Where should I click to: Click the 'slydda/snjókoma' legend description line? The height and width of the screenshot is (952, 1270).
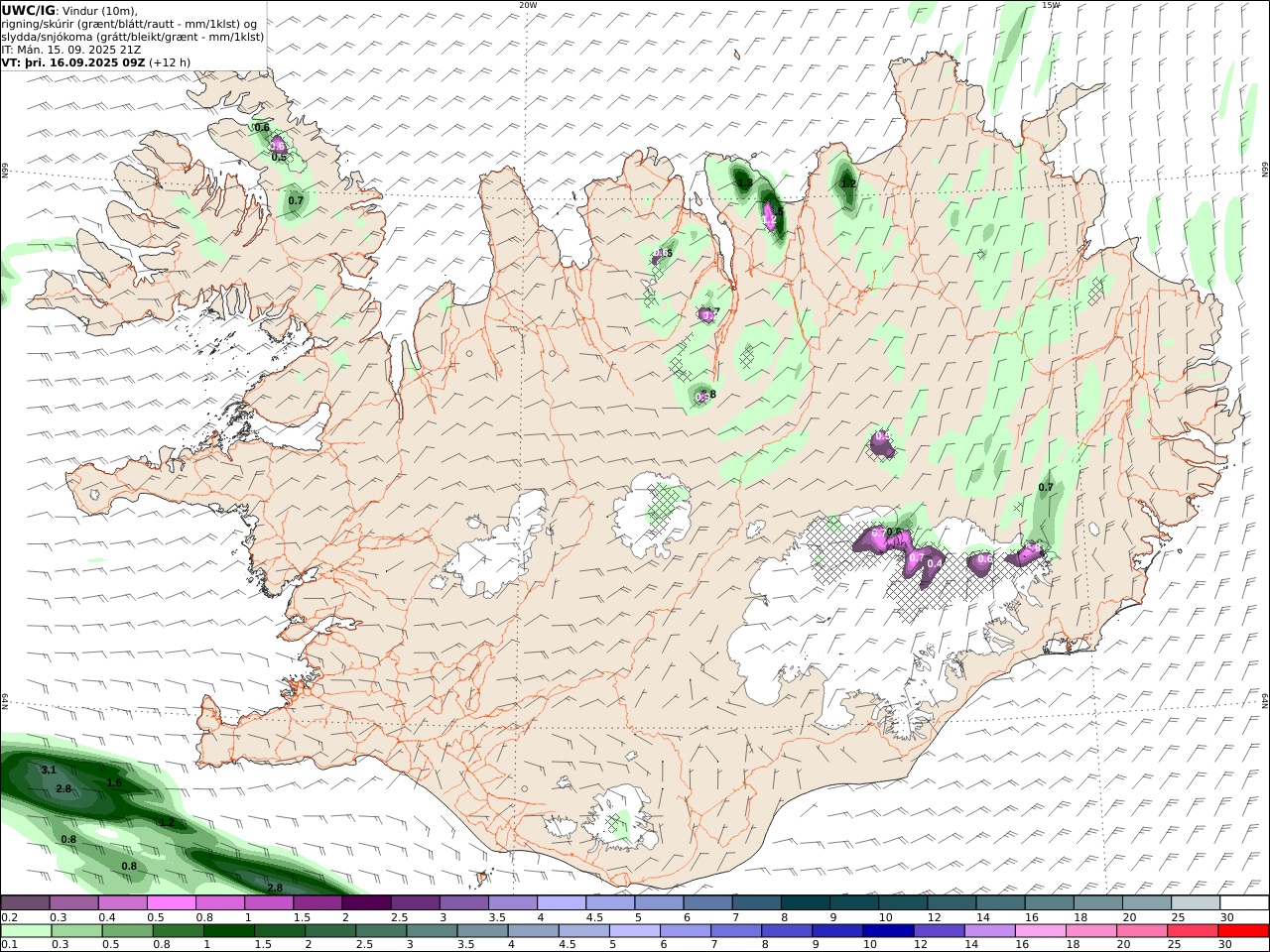pyautogui.click(x=133, y=37)
